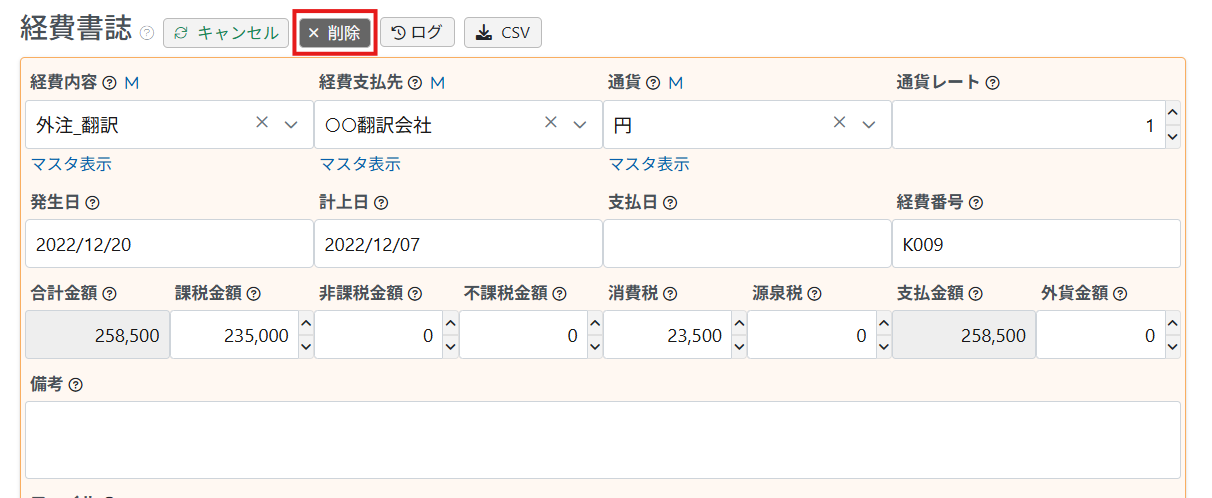Screen dimensions: 1212x498
Task: Click the help icon next to 備考
Action: (75, 385)
